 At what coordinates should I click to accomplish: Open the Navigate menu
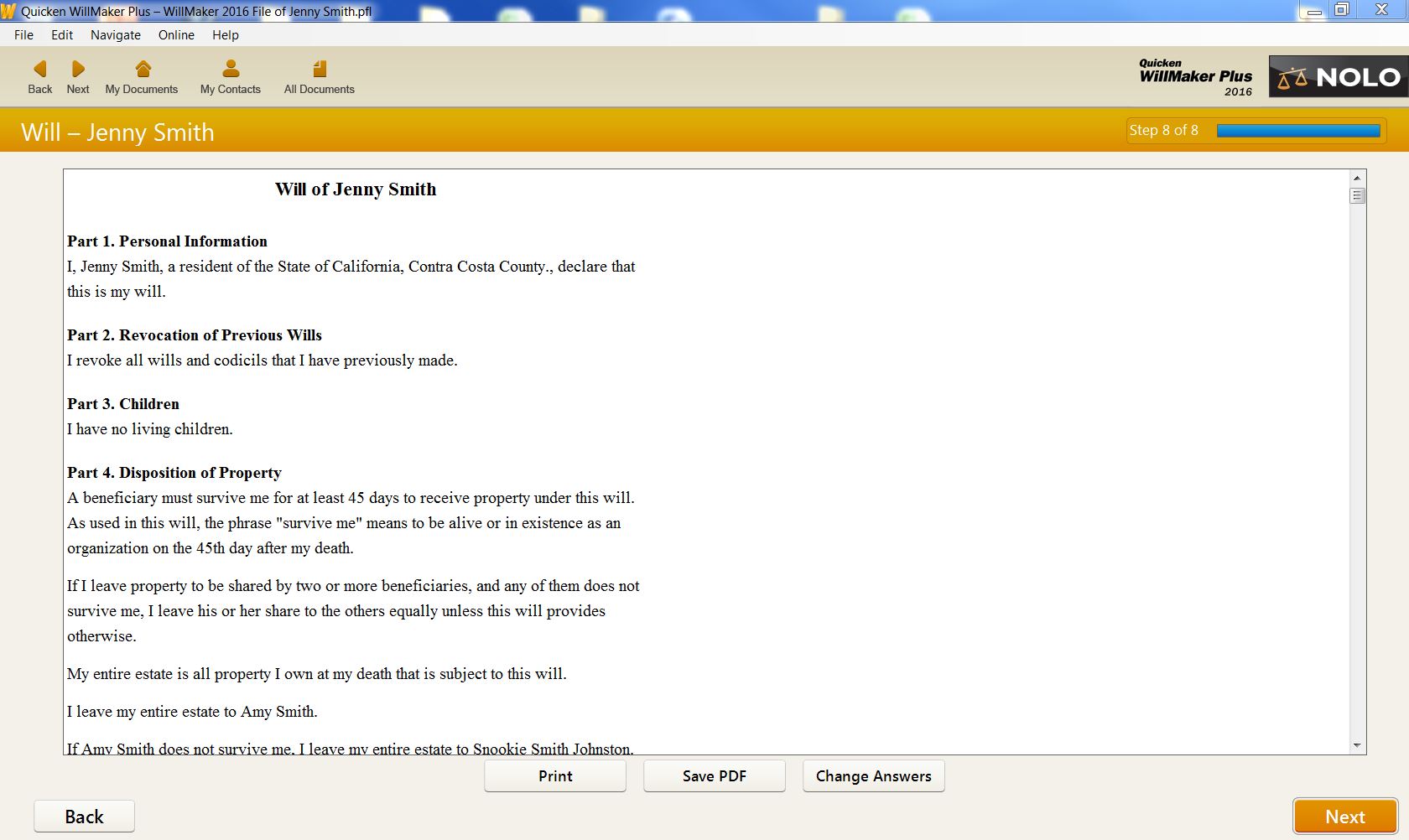115,34
